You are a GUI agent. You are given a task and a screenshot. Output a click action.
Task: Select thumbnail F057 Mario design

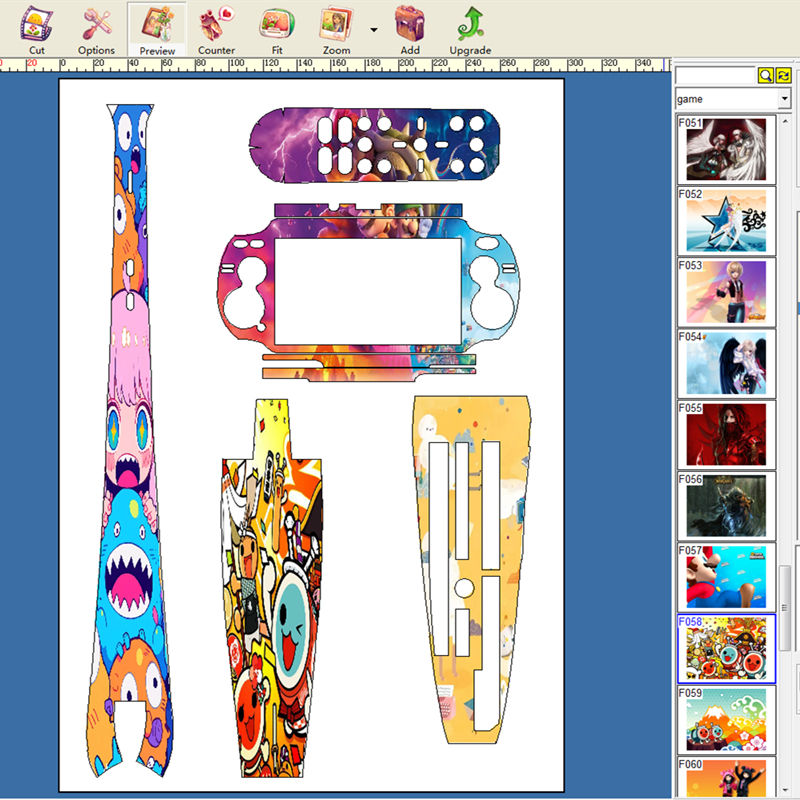pos(726,577)
